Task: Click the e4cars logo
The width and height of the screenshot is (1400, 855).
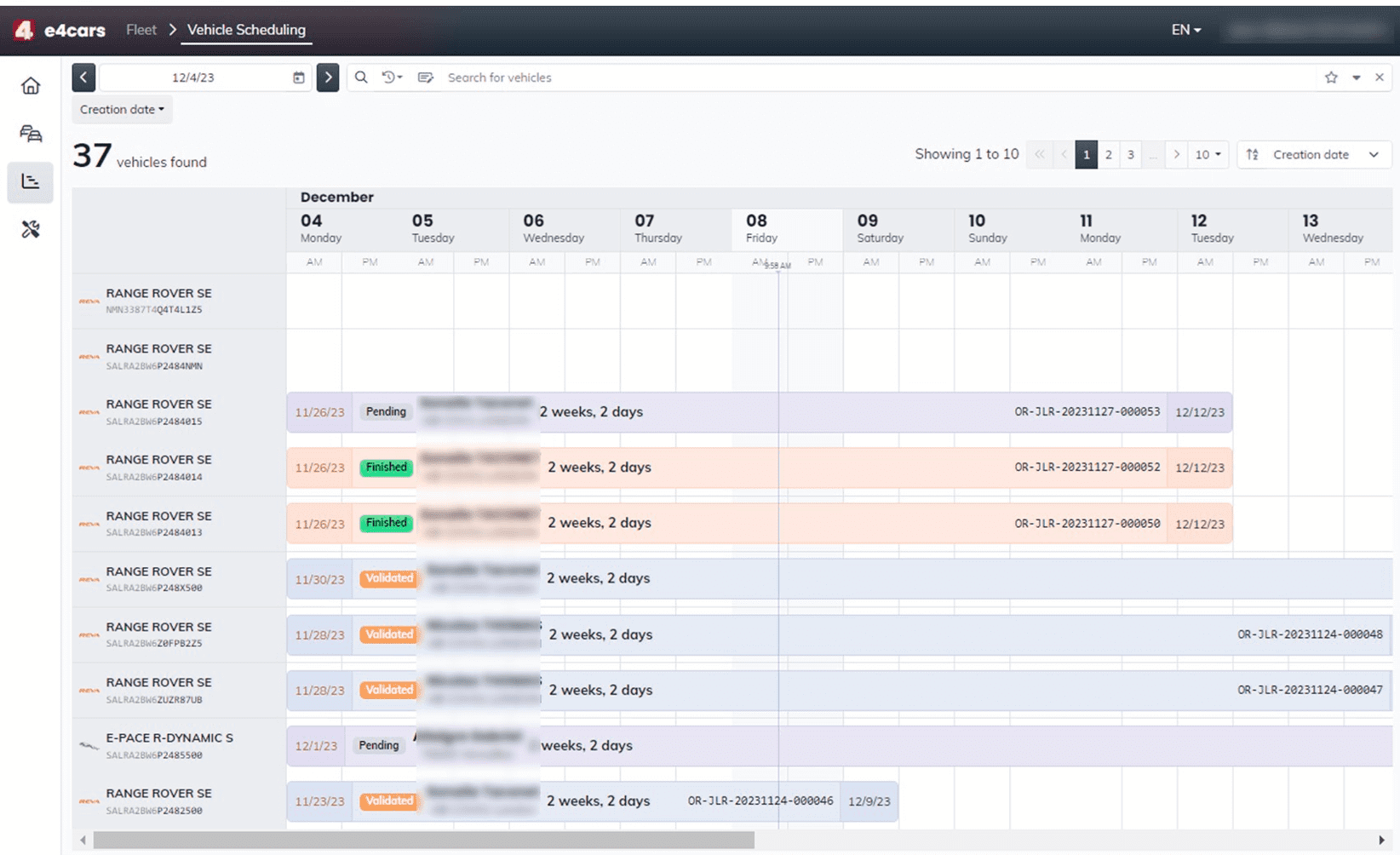Action: click(x=59, y=30)
